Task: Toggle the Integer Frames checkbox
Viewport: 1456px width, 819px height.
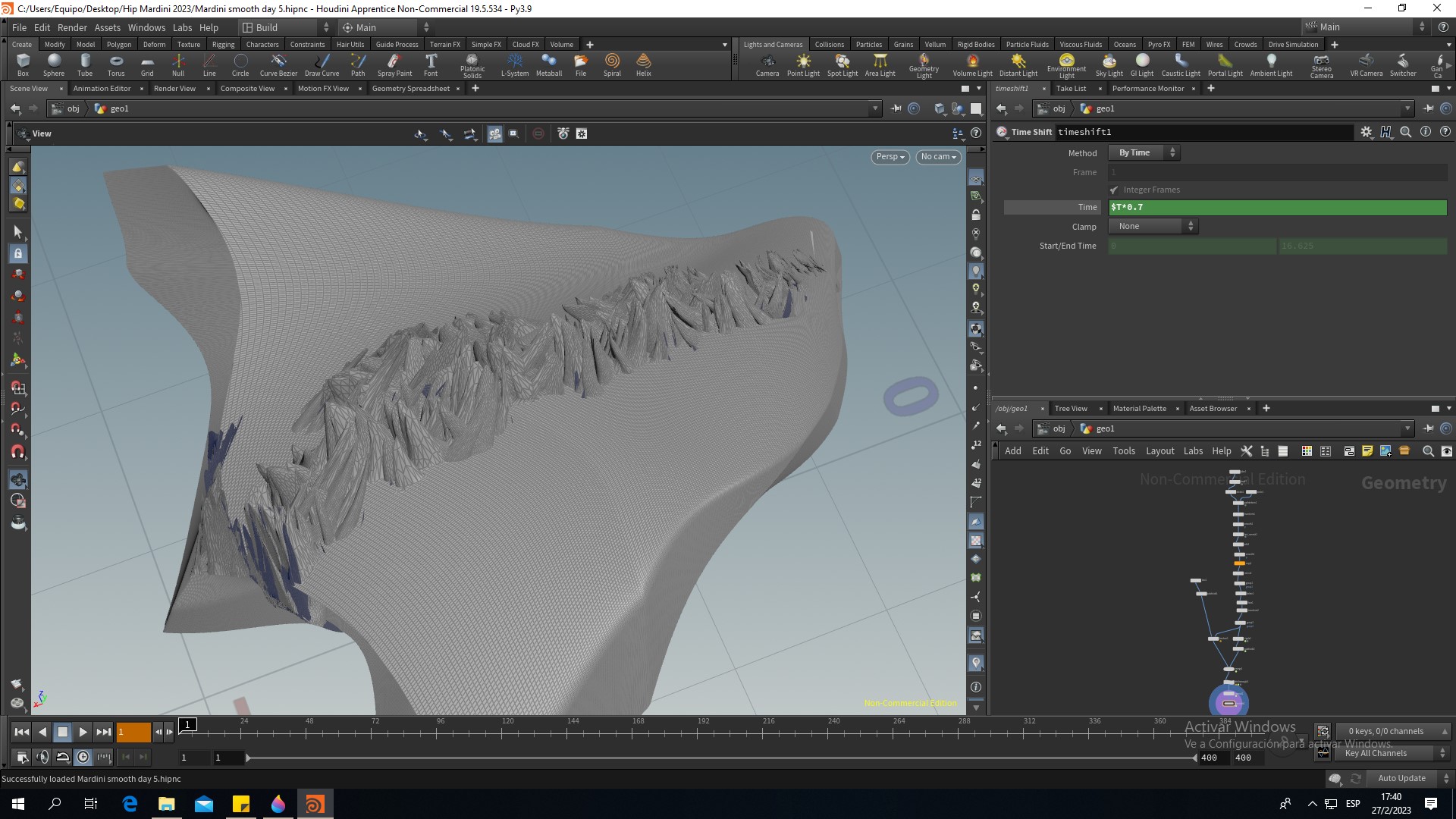Action: click(x=1114, y=190)
